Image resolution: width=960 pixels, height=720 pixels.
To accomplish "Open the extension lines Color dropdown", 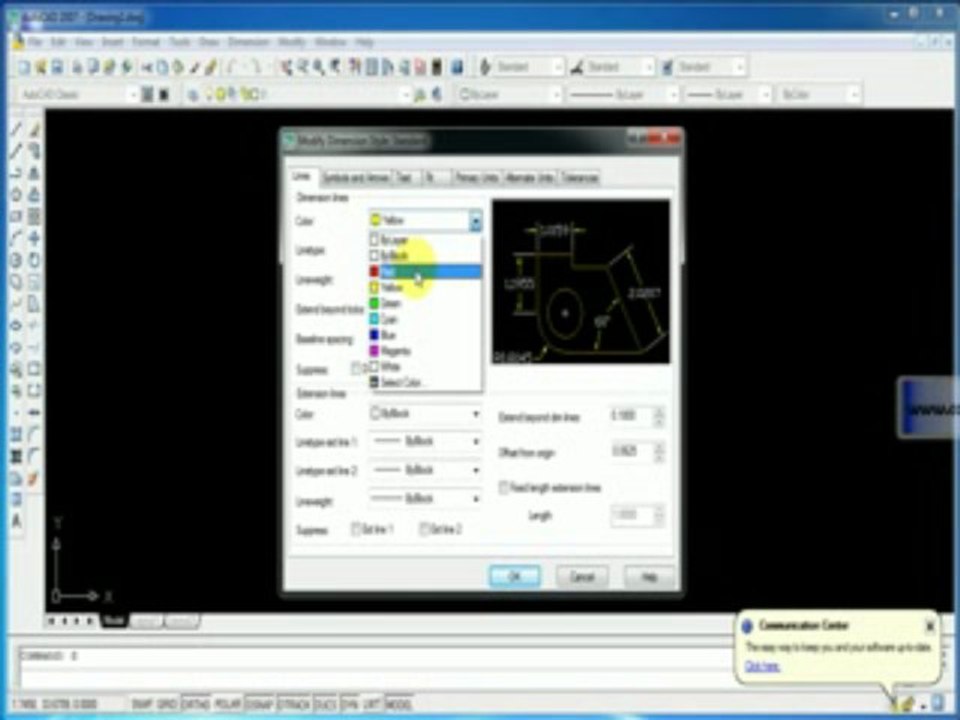I will click(425, 414).
